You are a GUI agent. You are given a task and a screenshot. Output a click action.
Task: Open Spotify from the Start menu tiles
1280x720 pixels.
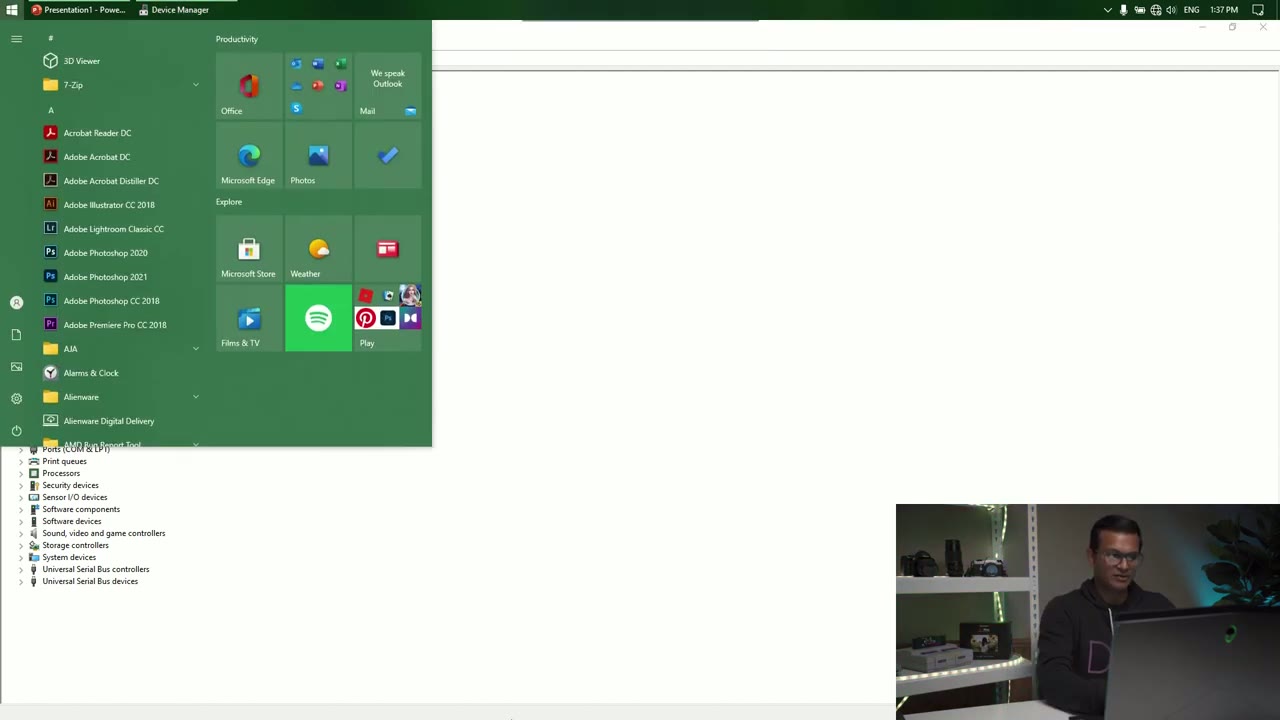[x=318, y=318]
